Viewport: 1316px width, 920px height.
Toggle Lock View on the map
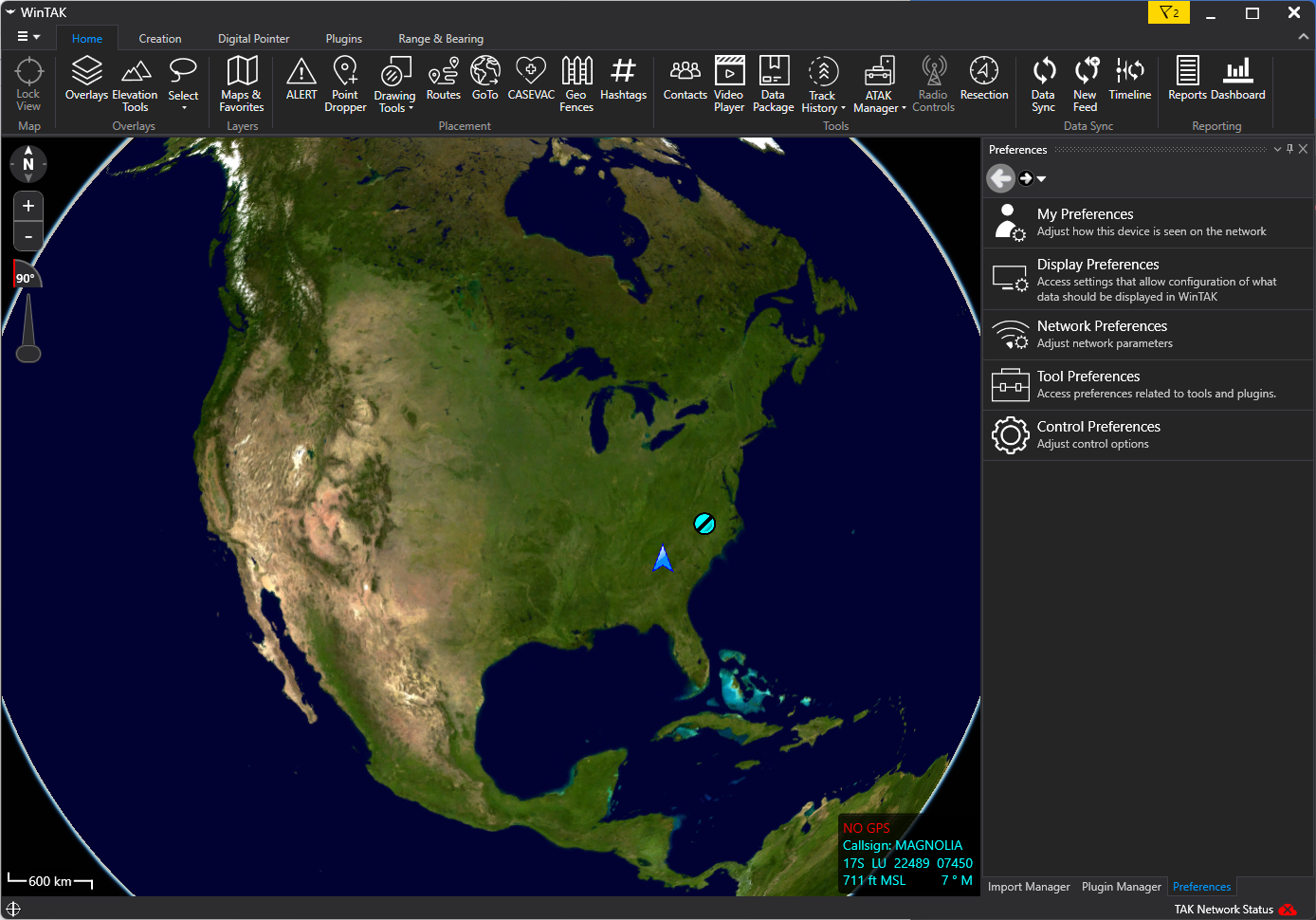28,83
